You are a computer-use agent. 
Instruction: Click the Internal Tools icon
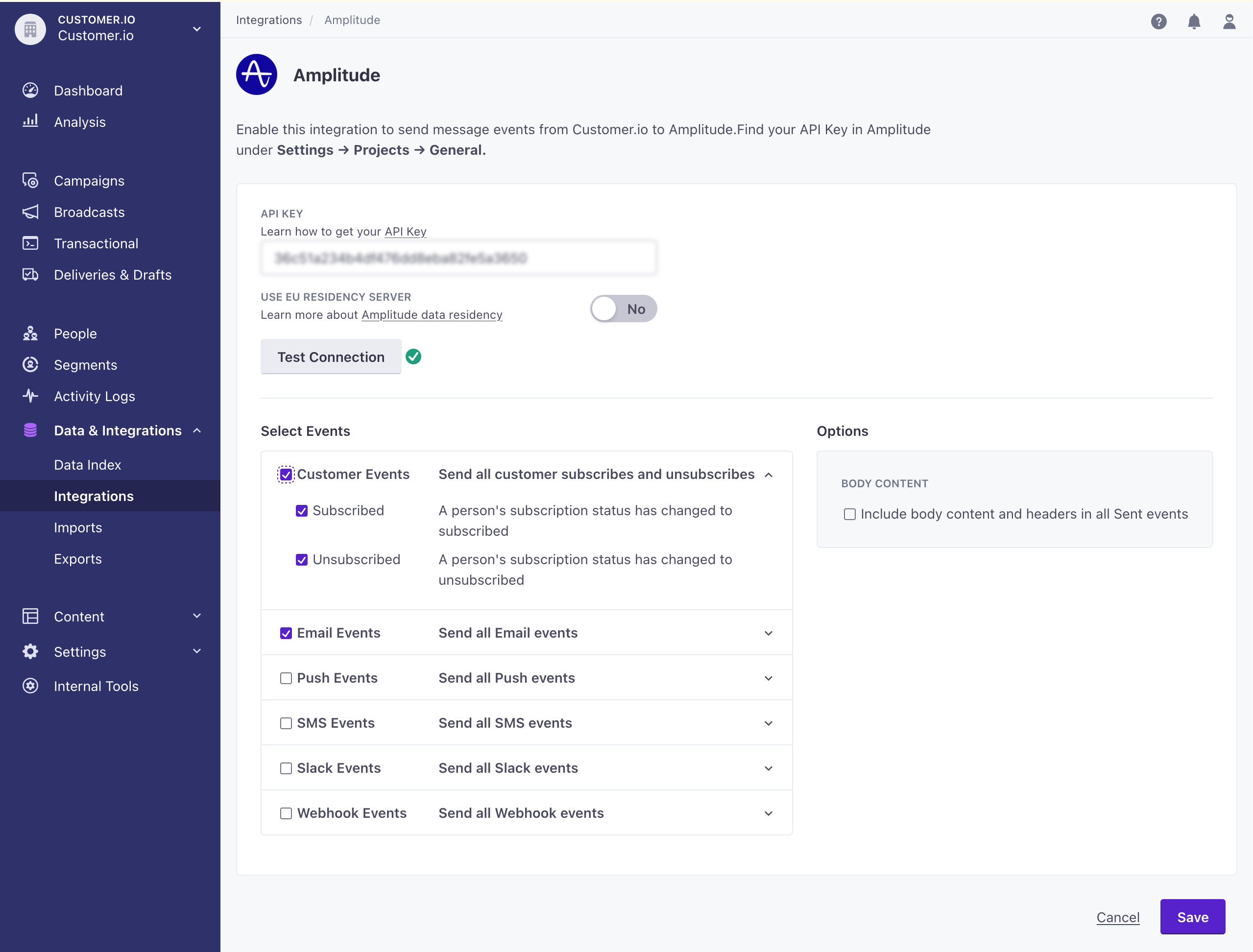coord(30,686)
